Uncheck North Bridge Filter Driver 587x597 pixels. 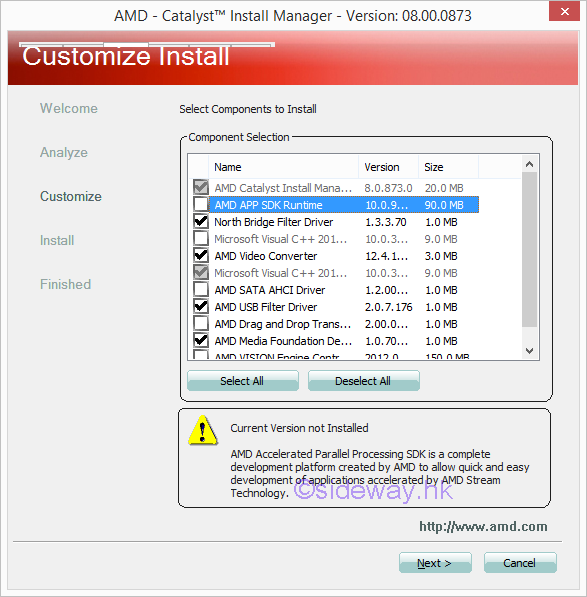201,222
